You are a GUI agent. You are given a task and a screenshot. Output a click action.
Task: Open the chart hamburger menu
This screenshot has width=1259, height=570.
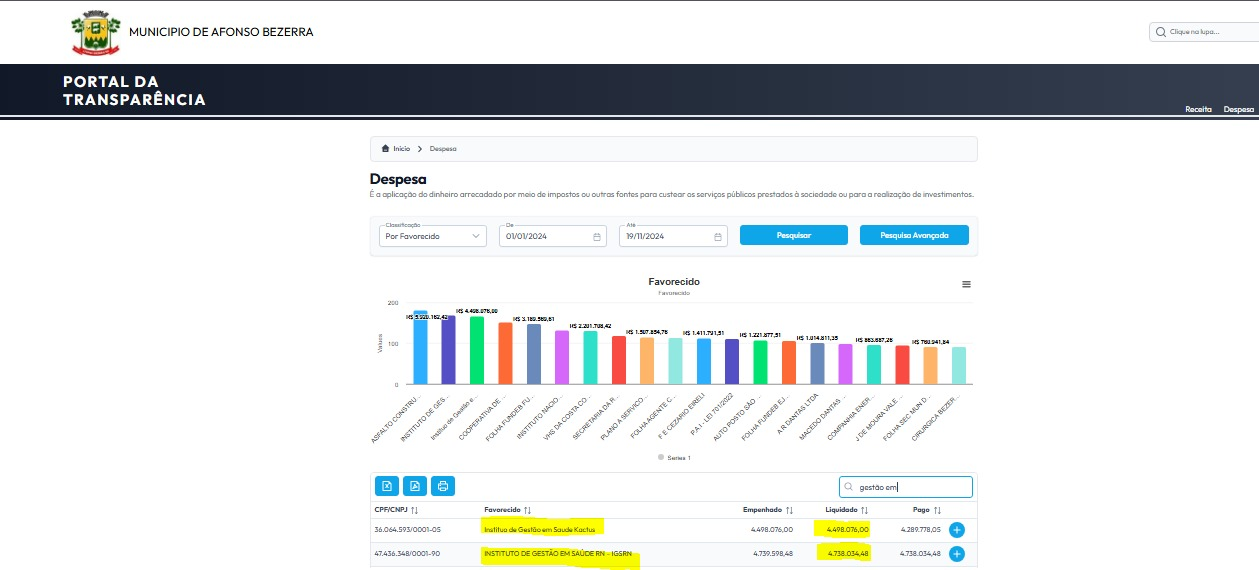click(966, 284)
